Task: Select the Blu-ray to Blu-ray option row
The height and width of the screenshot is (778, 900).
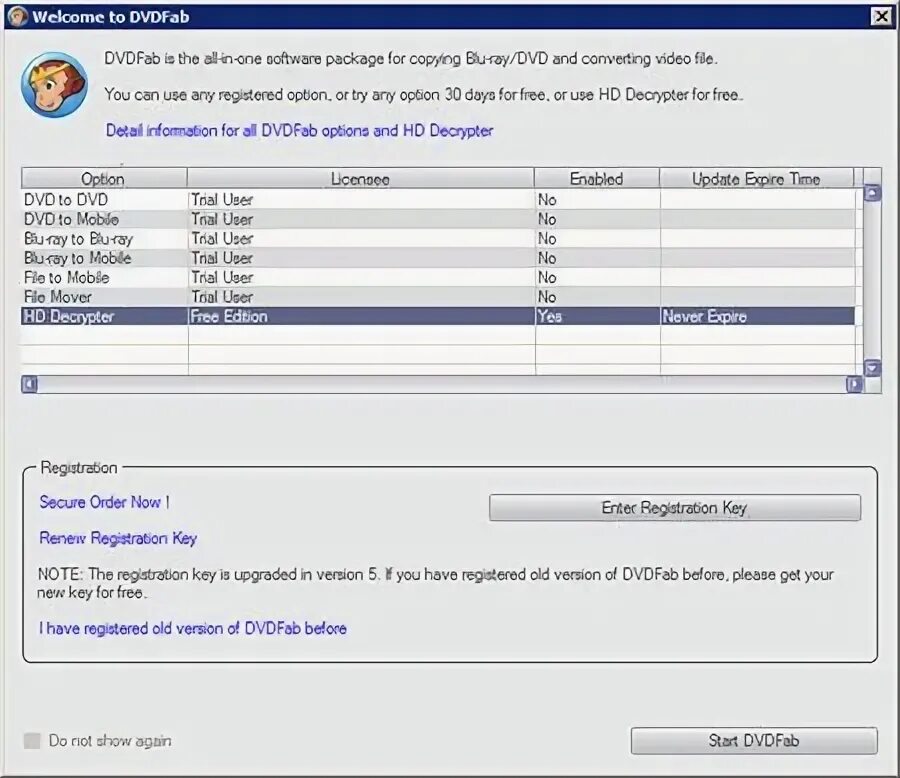Action: (x=438, y=239)
